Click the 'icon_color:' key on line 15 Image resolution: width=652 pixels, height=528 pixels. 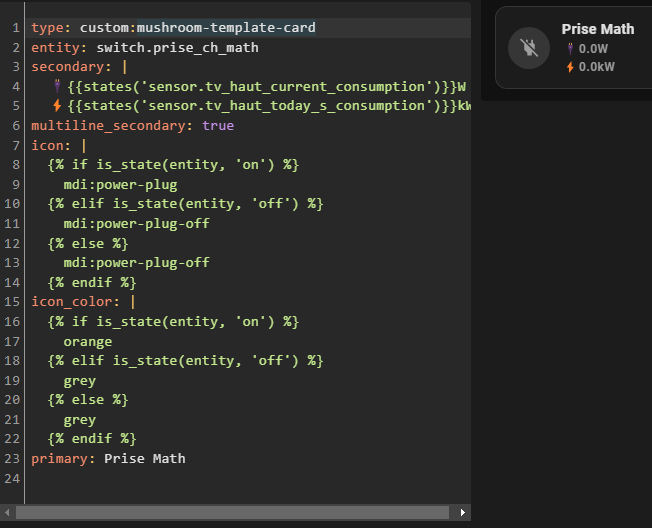[x=76, y=301]
